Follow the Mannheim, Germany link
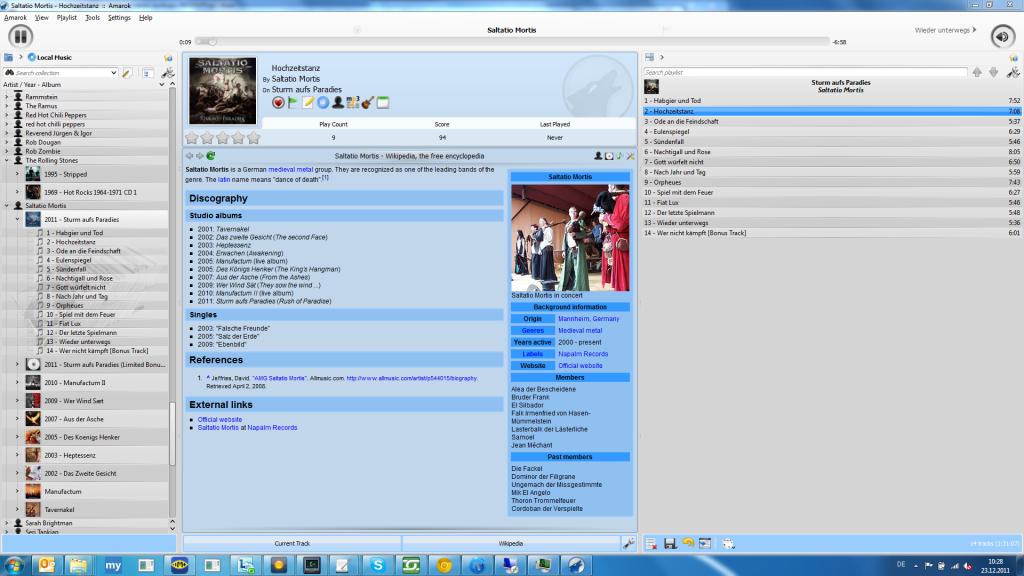The width and height of the screenshot is (1024, 576). point(588,319)
